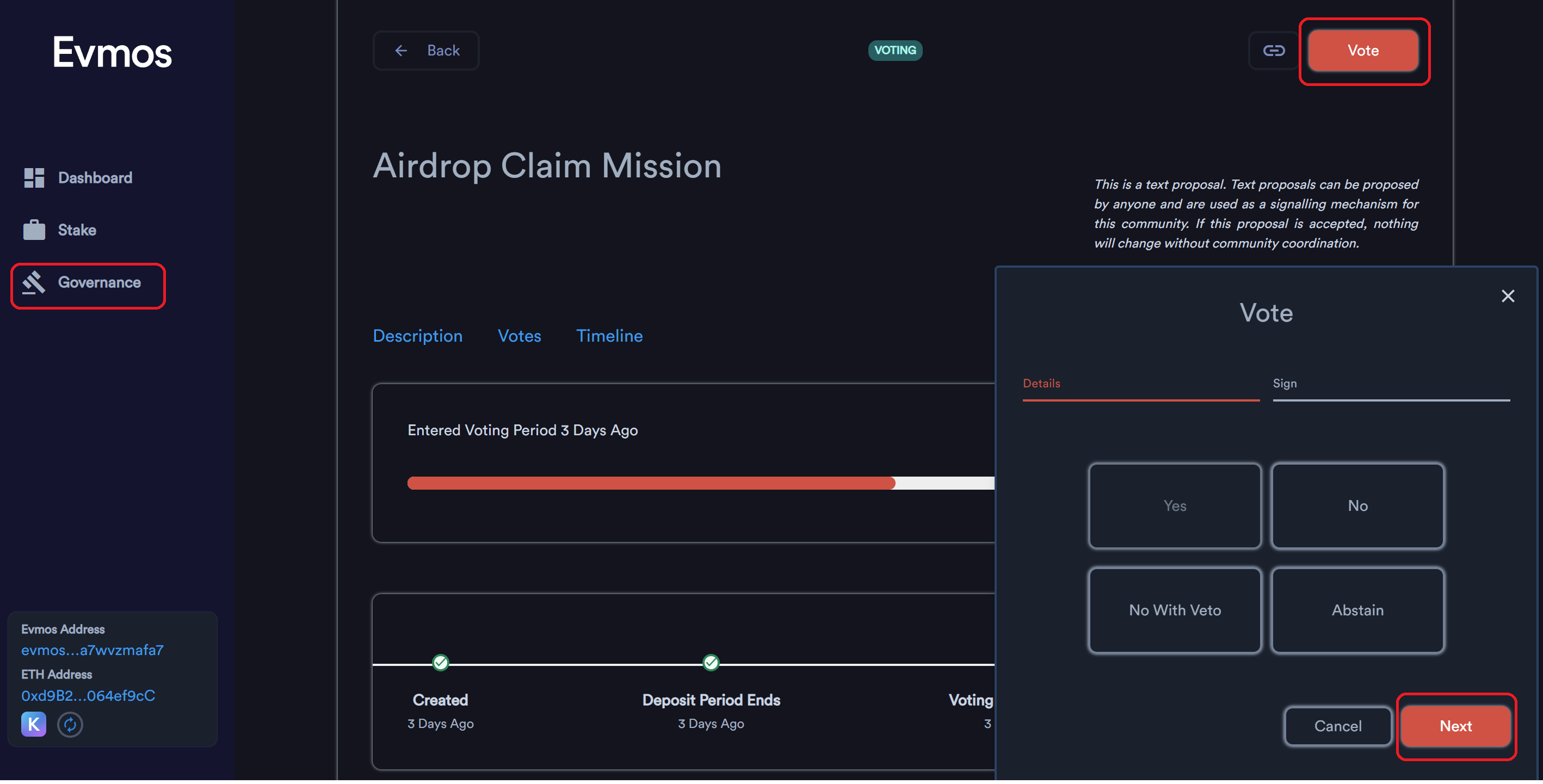Open the Dashboard grid icon
Viewport: 1543px width, 784px height.
pos(34,178)
